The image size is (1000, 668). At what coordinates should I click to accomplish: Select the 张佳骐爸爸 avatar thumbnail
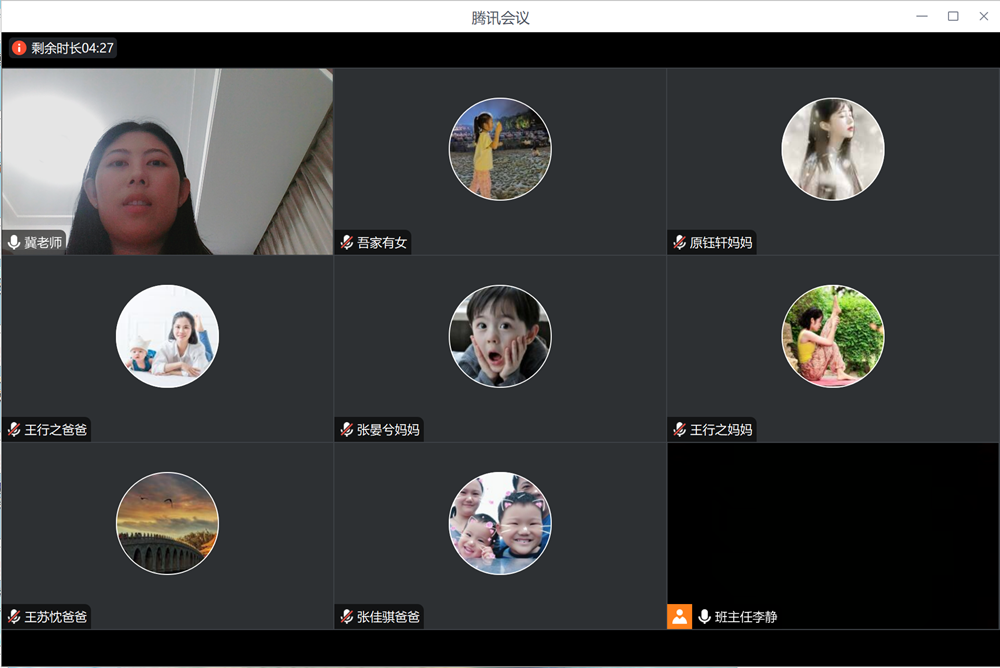click(x=500, y=523)
